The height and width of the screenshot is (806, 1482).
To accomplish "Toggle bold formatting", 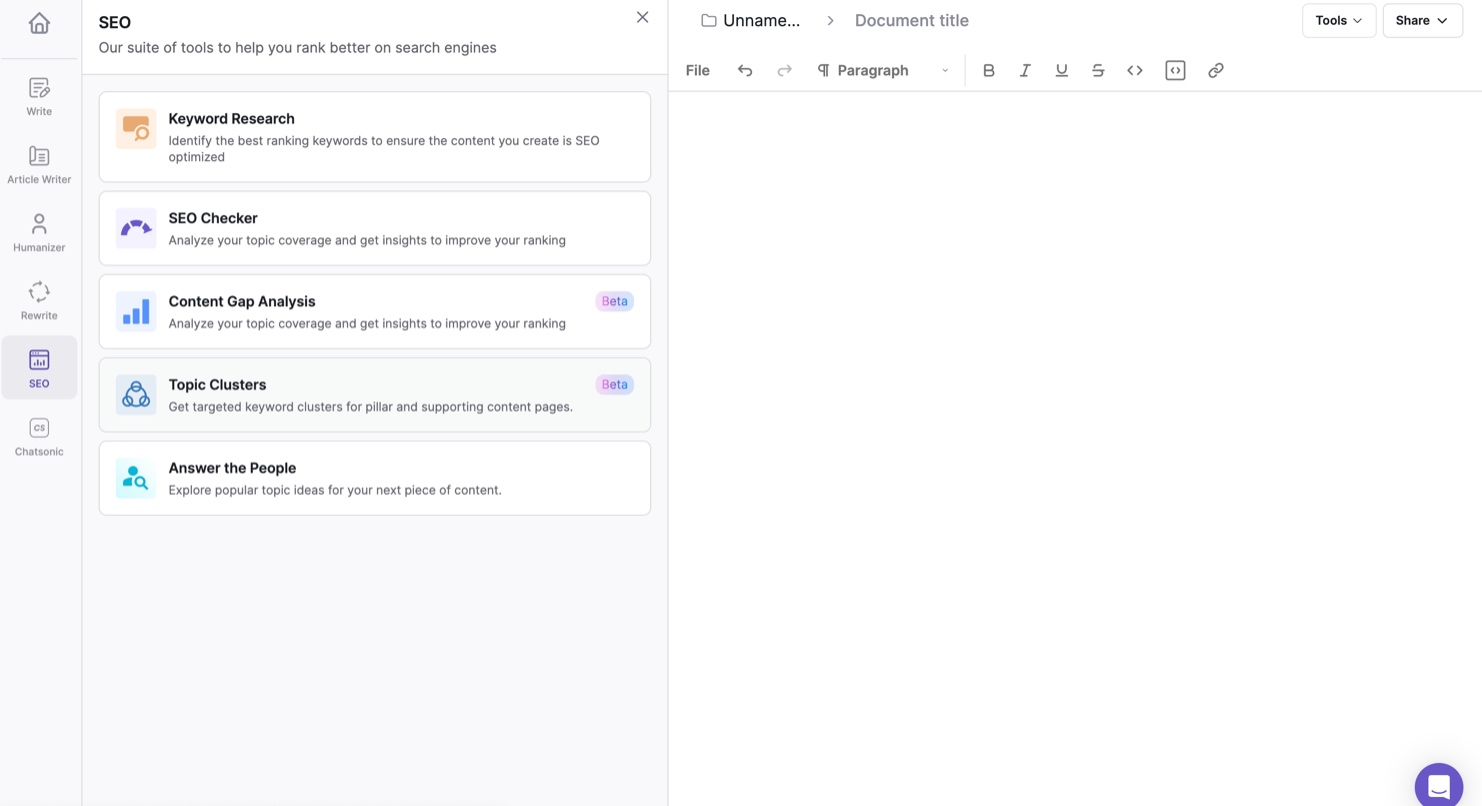I will tap(988, 70).
